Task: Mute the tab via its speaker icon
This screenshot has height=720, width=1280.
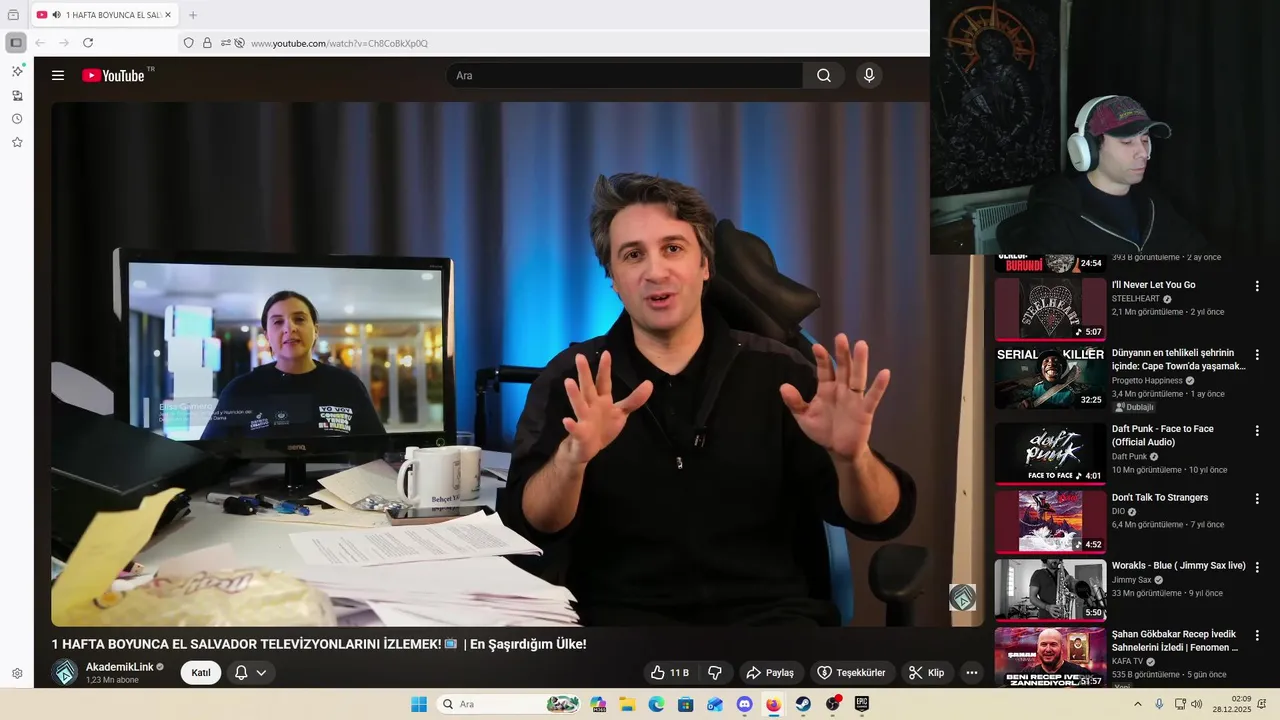Action: pos(56,15)
